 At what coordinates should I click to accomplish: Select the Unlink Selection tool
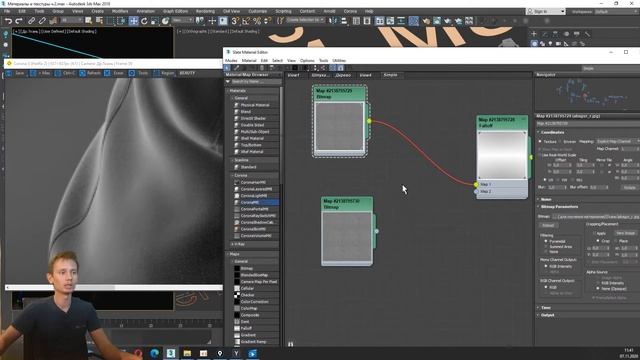[x=42, y=21]
